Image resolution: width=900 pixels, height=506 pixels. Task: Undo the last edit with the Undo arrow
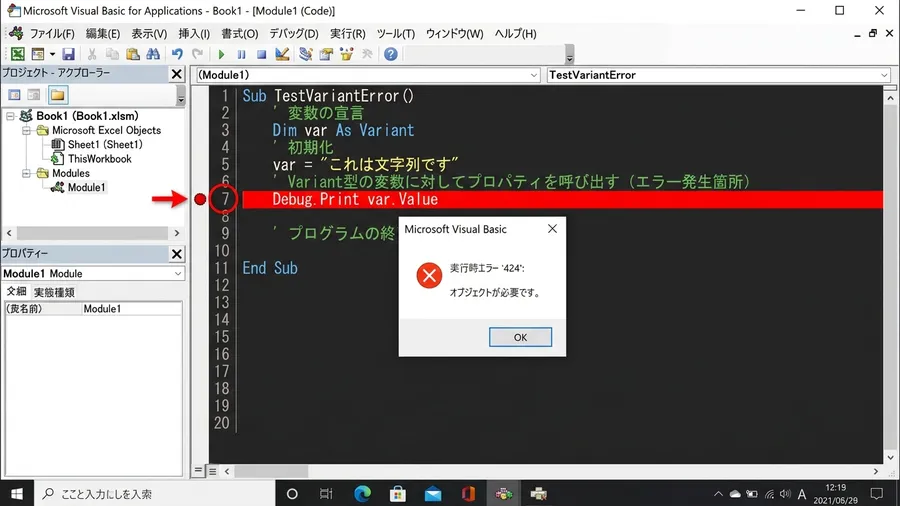(x=177, y=54)
